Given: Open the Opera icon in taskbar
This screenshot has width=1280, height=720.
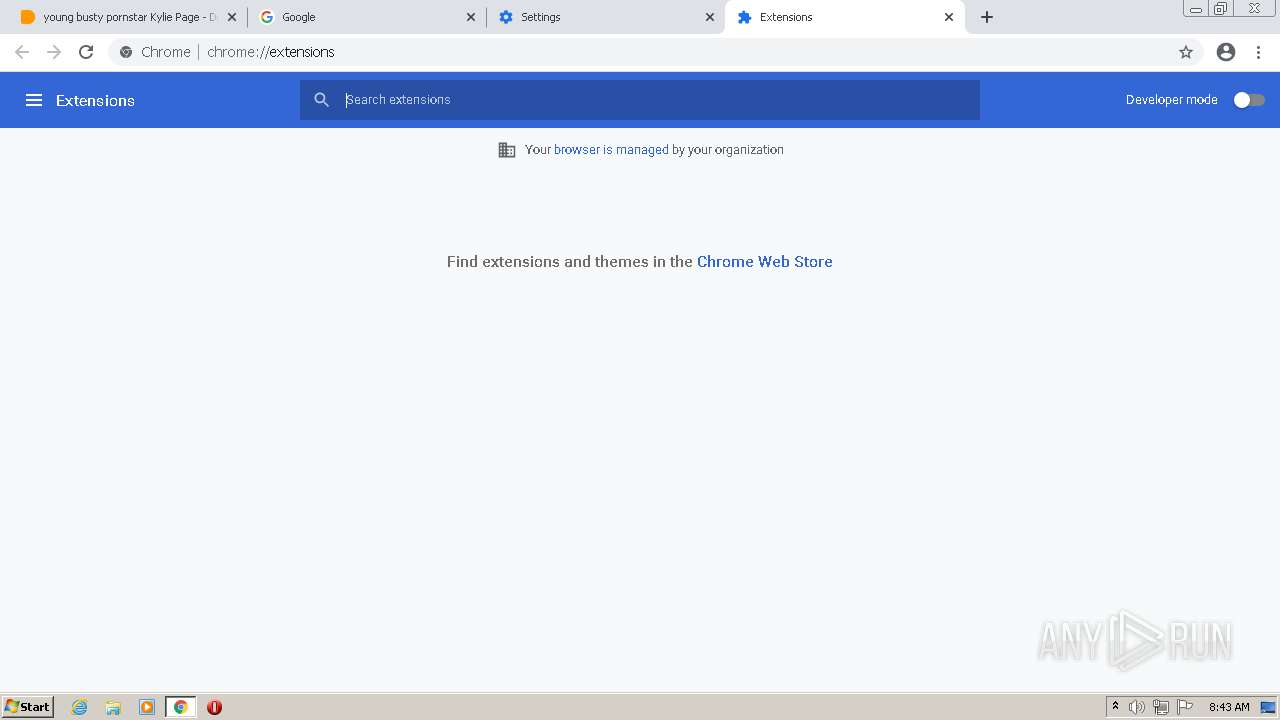Looking at the screenshot, I should (214, 707).
